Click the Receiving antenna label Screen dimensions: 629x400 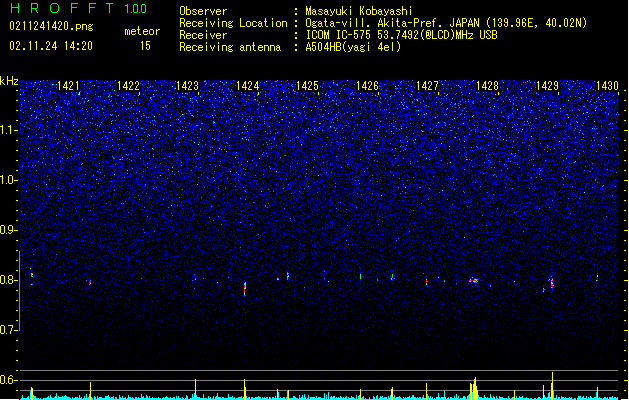coord(230,47)
